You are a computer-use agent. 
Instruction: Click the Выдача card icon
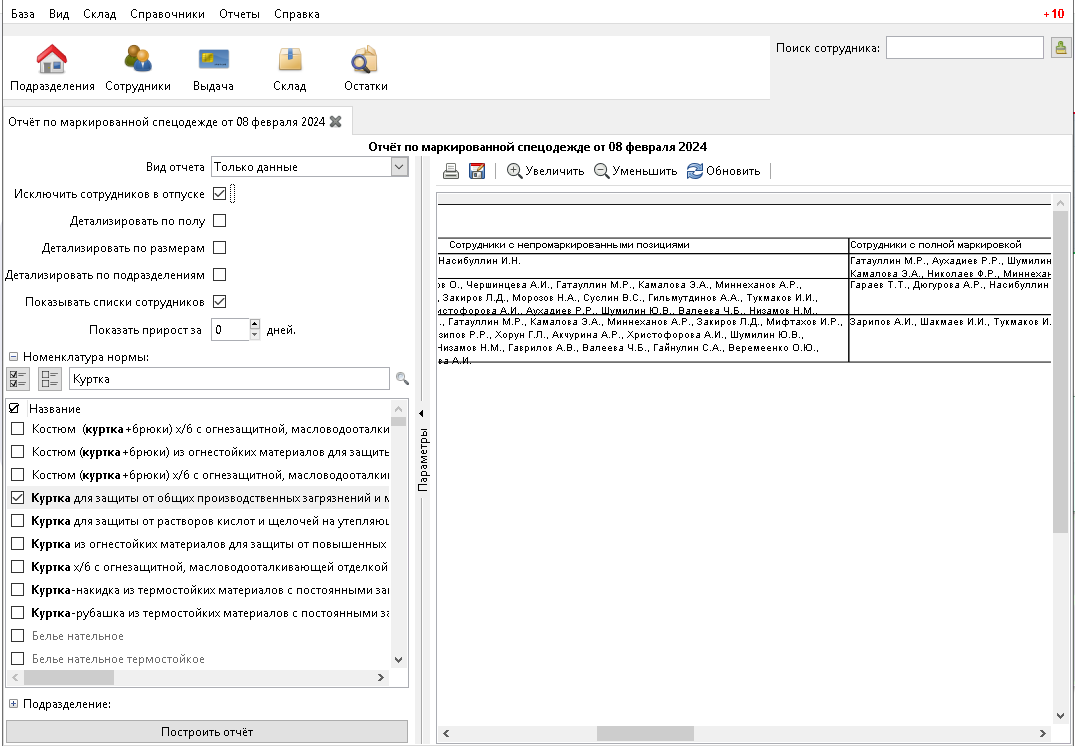click(213, 60)
